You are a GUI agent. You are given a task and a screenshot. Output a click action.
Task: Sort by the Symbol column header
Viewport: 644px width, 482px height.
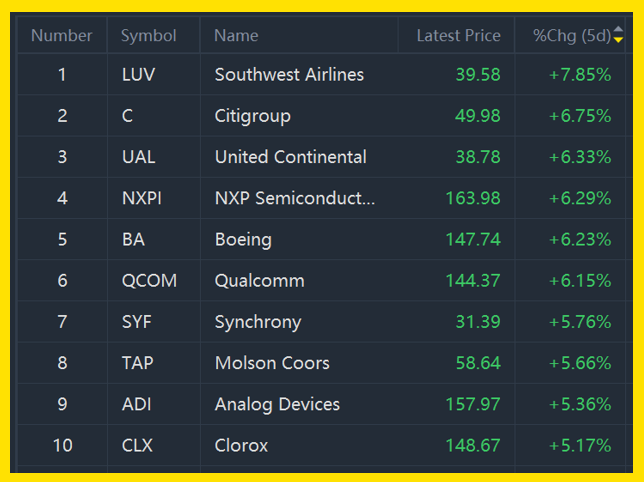[x=148, y=36]
